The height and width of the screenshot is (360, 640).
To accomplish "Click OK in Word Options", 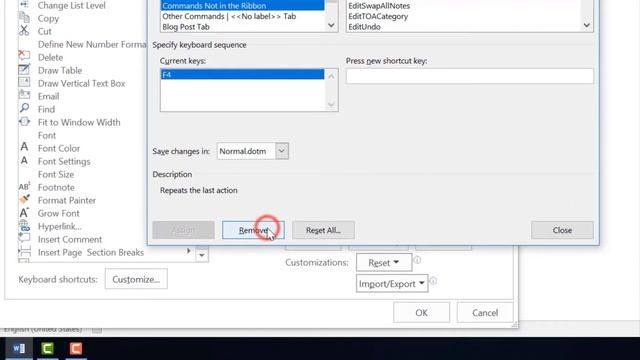I will (x=421, y=313).
